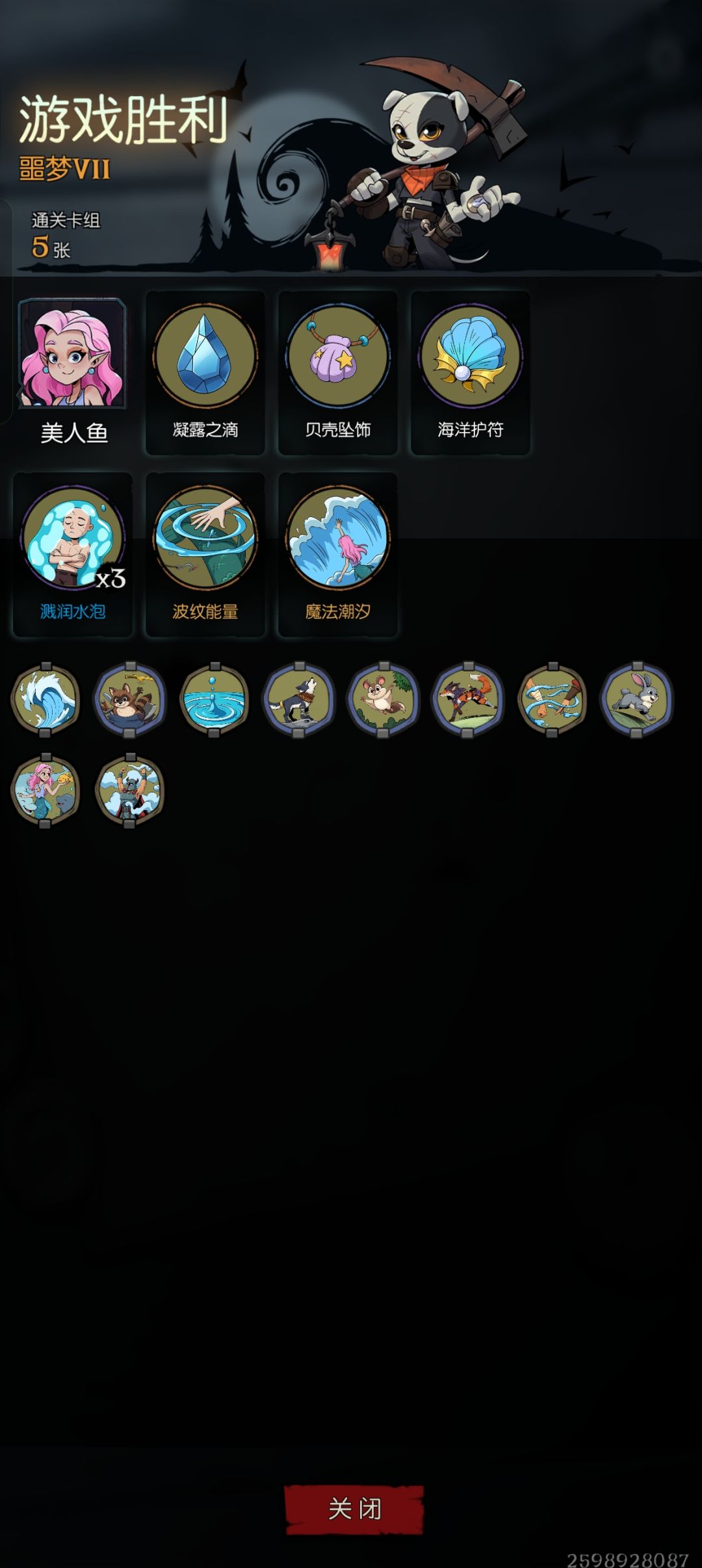This screenshot has width=702, height=1568.
Task: Tap the leaping fox badge
Action: 467,699
